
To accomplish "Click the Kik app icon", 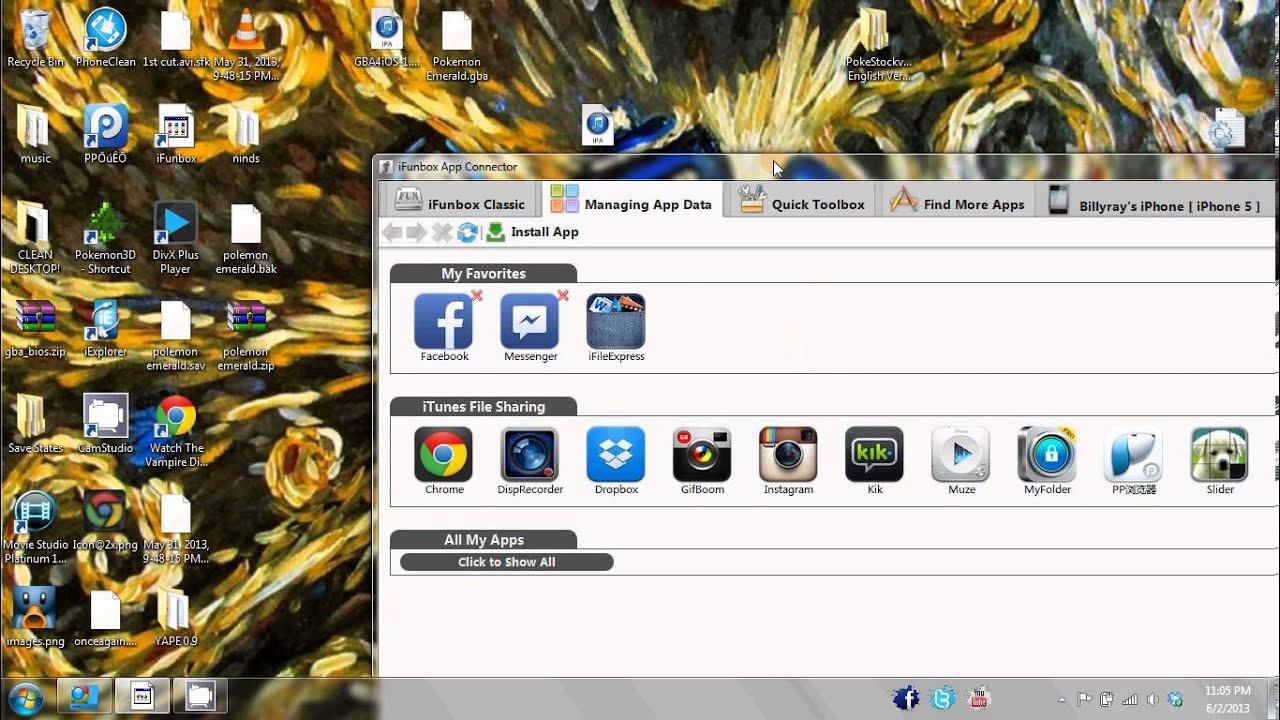I will coord(874,455).
